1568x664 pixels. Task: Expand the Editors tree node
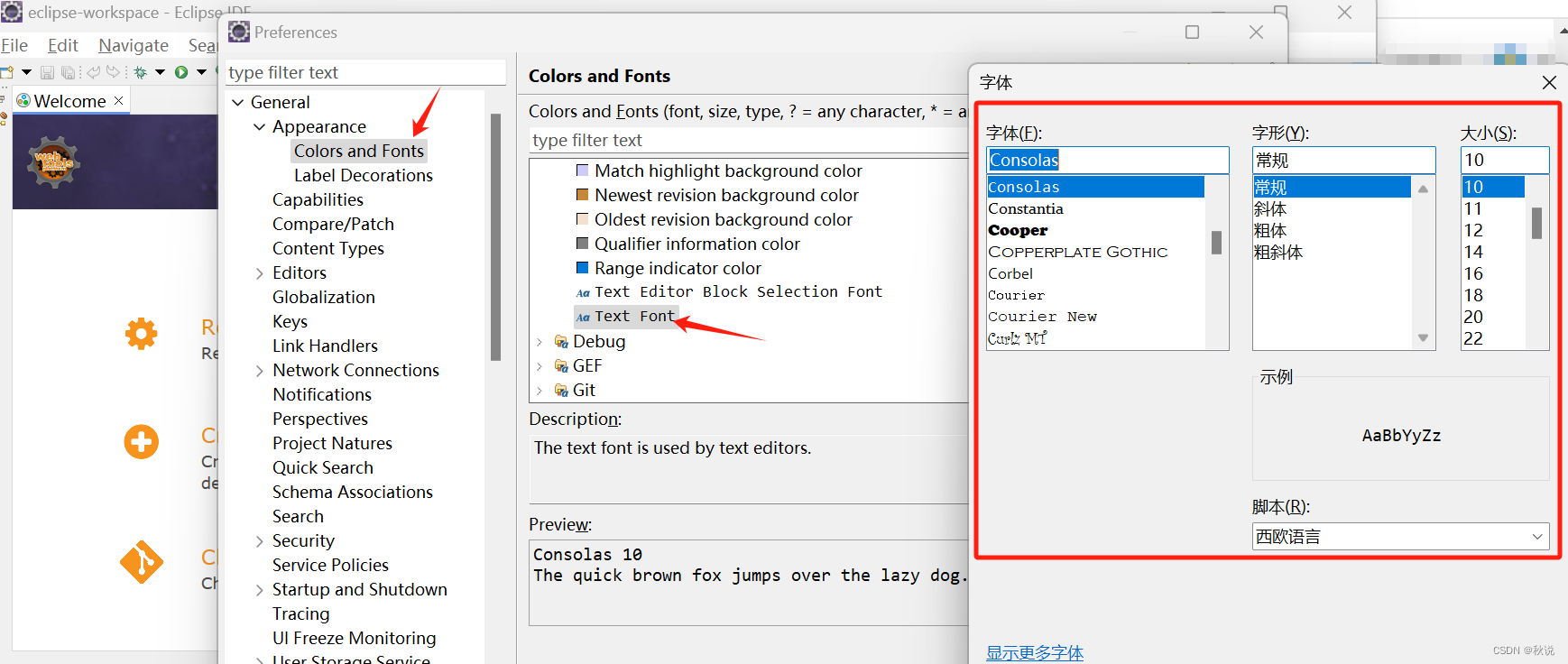pyautogui.click(x=260, y=273)
